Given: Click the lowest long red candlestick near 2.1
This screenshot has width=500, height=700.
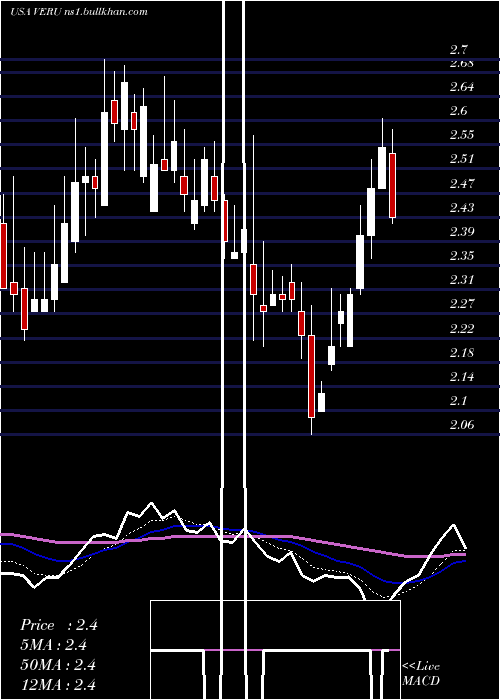Looking at the screenshot, I should [x=311, y=376].
